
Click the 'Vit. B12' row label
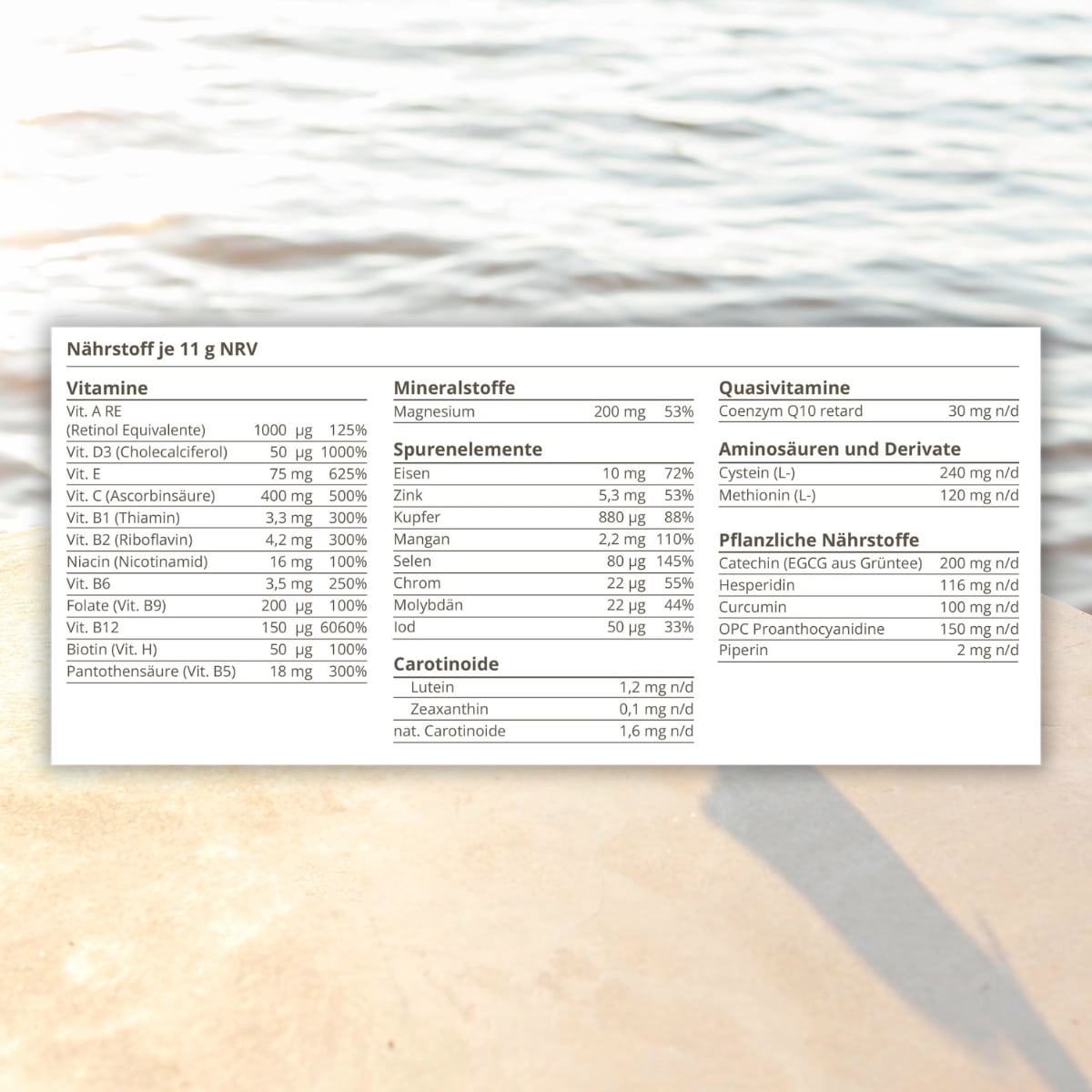[93, 627]
